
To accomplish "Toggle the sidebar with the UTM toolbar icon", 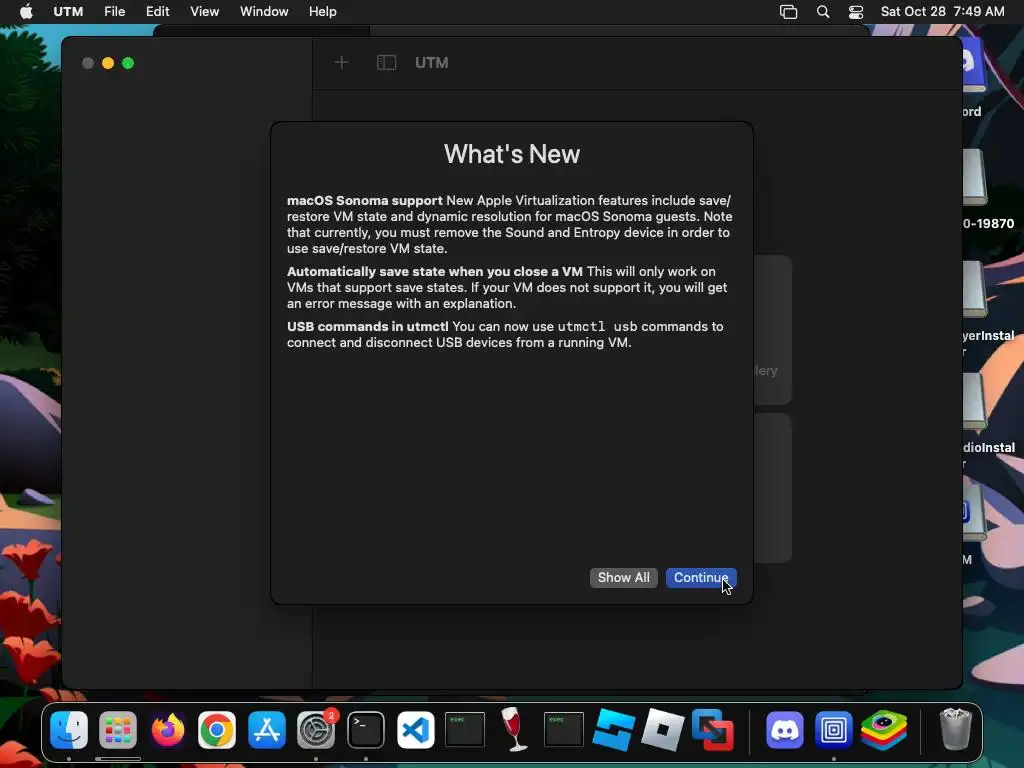I will [386, 63].
